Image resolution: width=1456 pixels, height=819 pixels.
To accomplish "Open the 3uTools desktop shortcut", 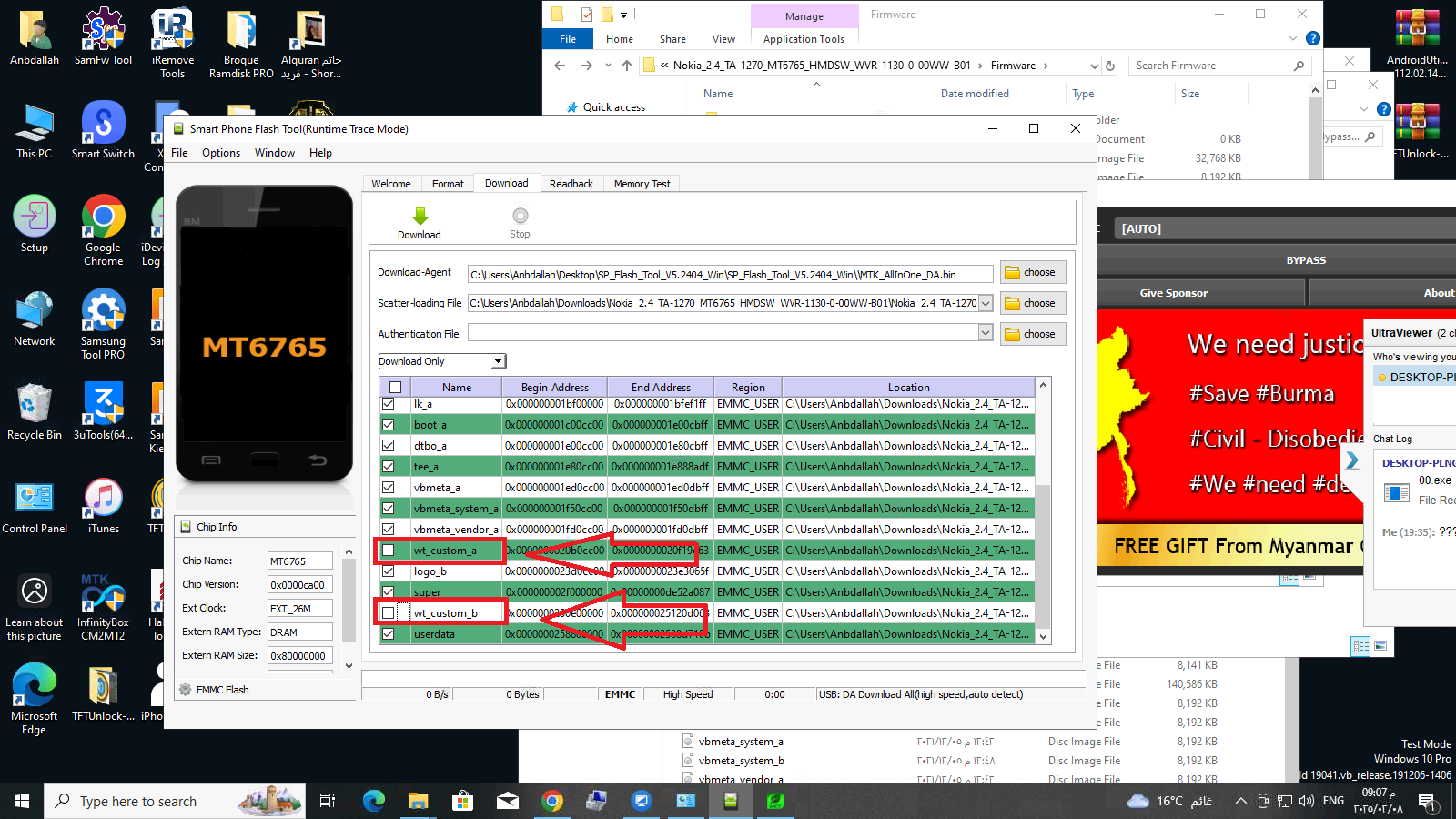I will [103, 411].
